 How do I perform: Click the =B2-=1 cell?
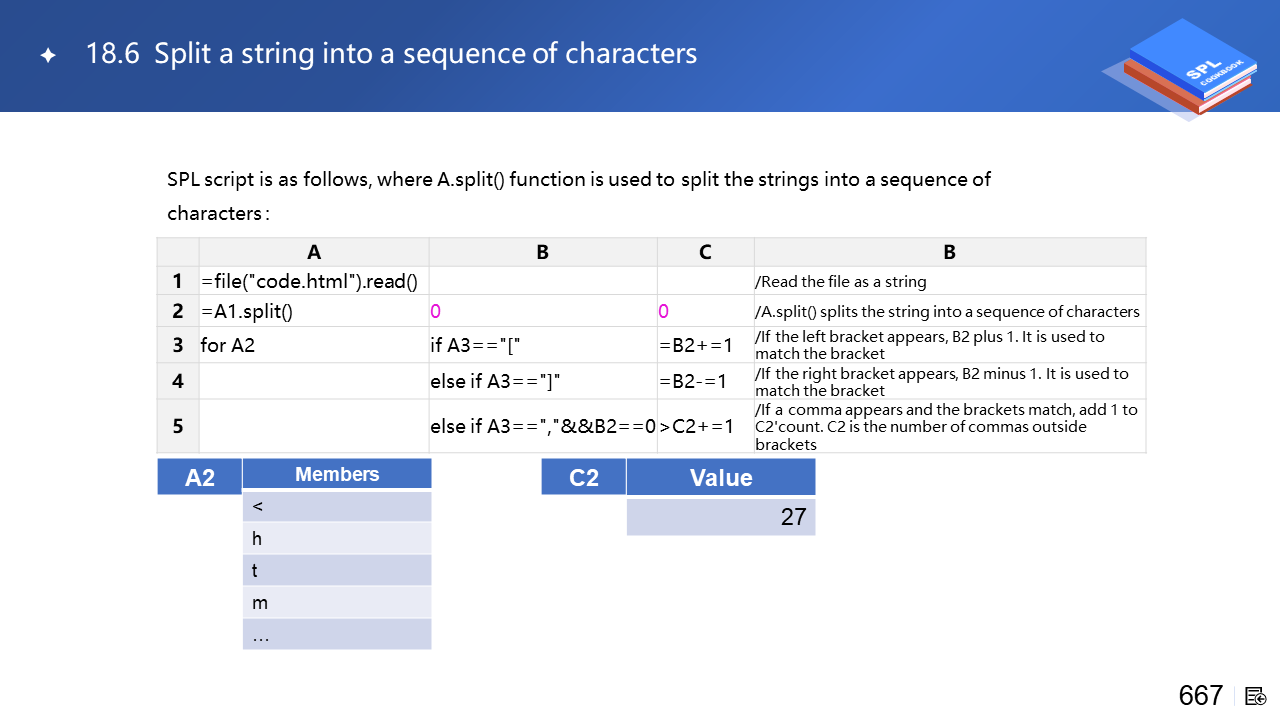point(705,381)
